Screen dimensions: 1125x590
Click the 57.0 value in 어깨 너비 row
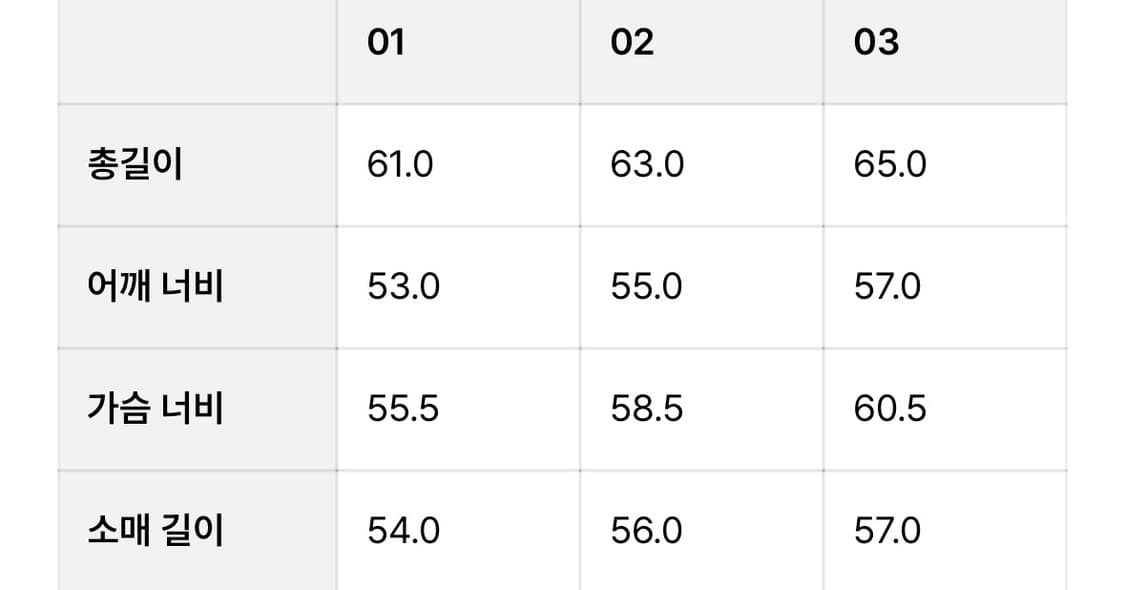point(887,287)
